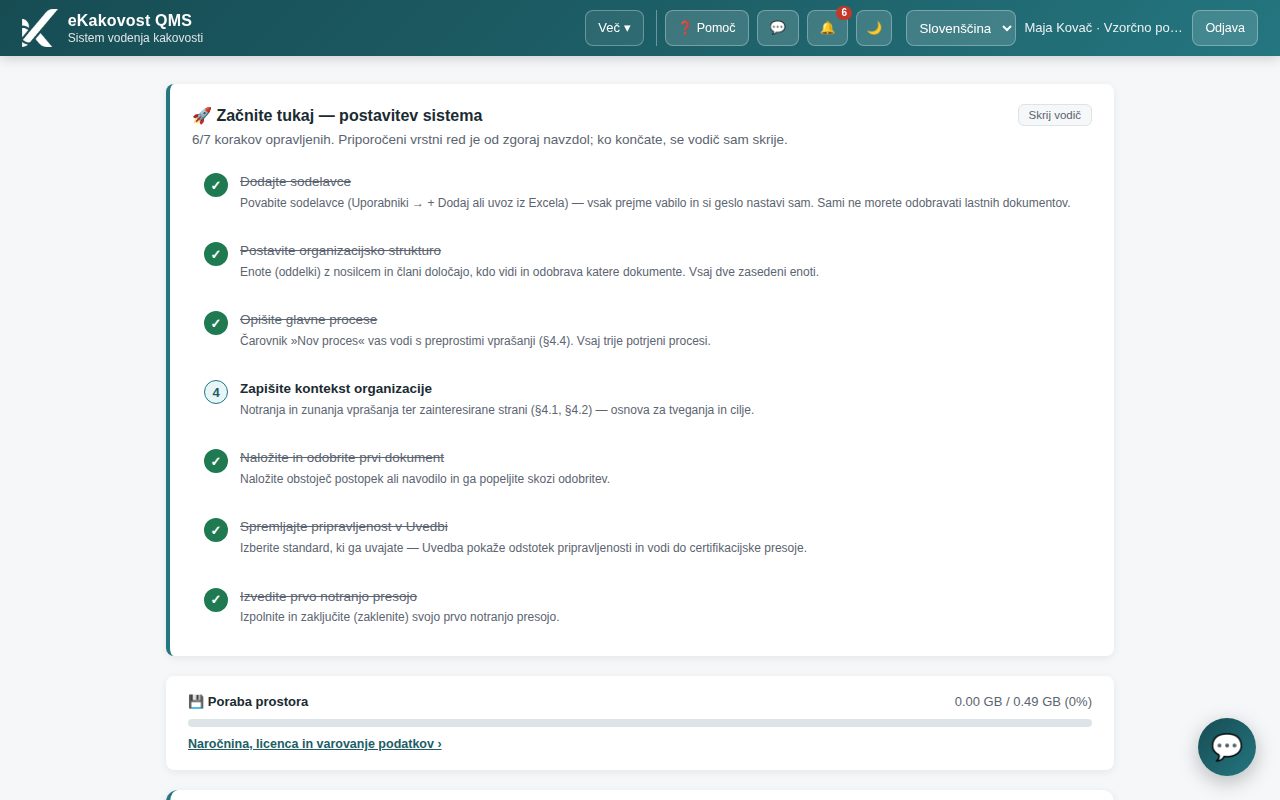Viewport: 1280px width, 800px height.
Task: Open the Pomoč help button
Action: pyautogui.click(x=707, y=28)
